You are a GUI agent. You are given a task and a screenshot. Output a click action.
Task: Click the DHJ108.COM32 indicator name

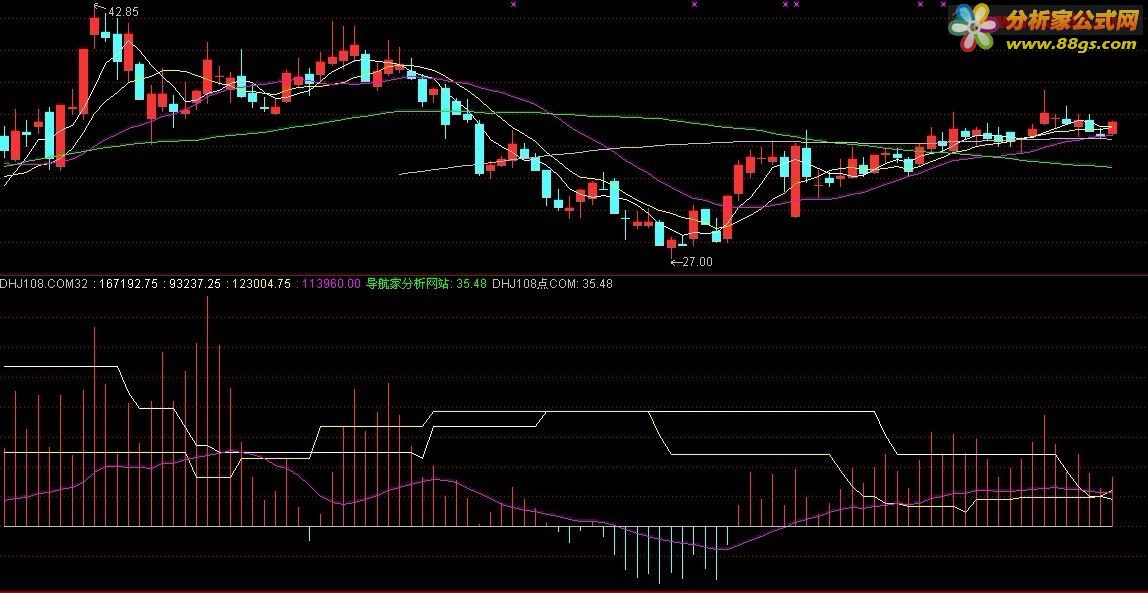45,284
